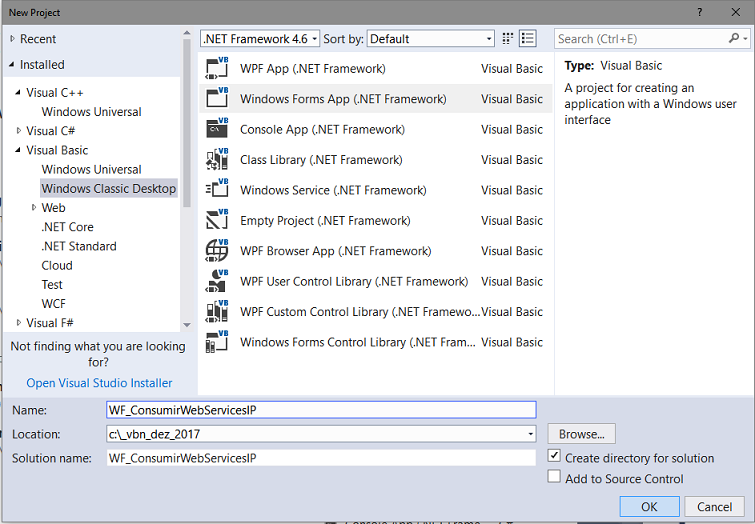Click the project Name input field
This screenshot has height=524, width=755.
(x=321, y=409)
